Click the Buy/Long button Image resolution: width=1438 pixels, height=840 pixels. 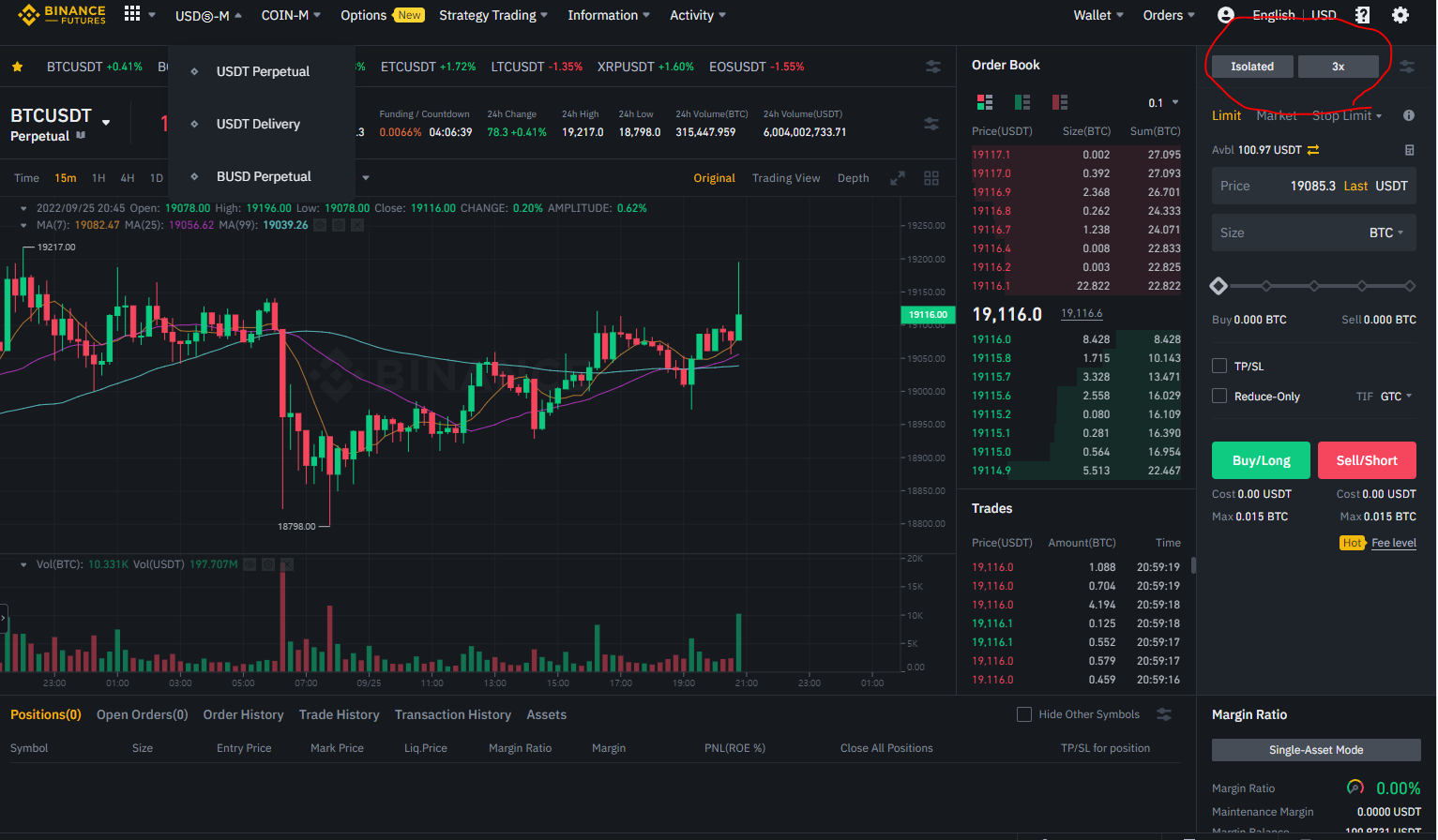[1261, 460]
